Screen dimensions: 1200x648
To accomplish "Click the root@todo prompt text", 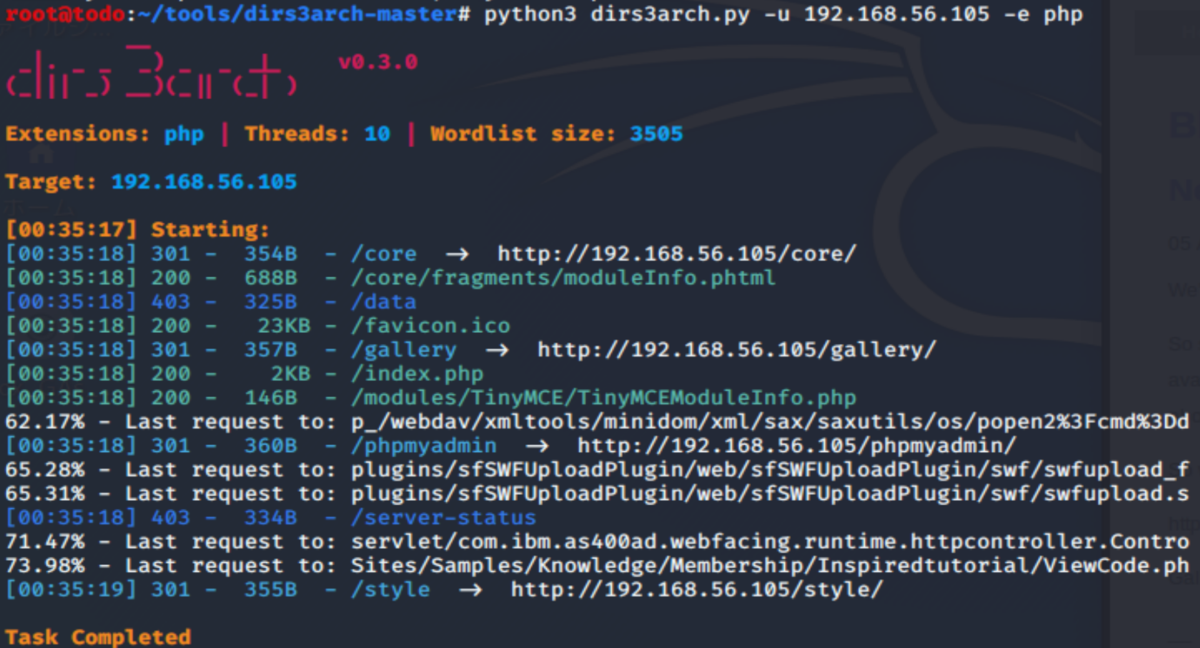I will pyautogui.click(x=65, y=15).
